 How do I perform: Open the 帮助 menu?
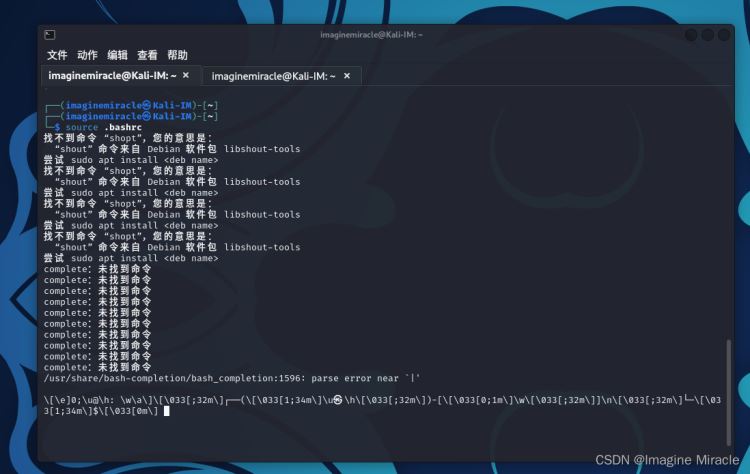(177, 55)
